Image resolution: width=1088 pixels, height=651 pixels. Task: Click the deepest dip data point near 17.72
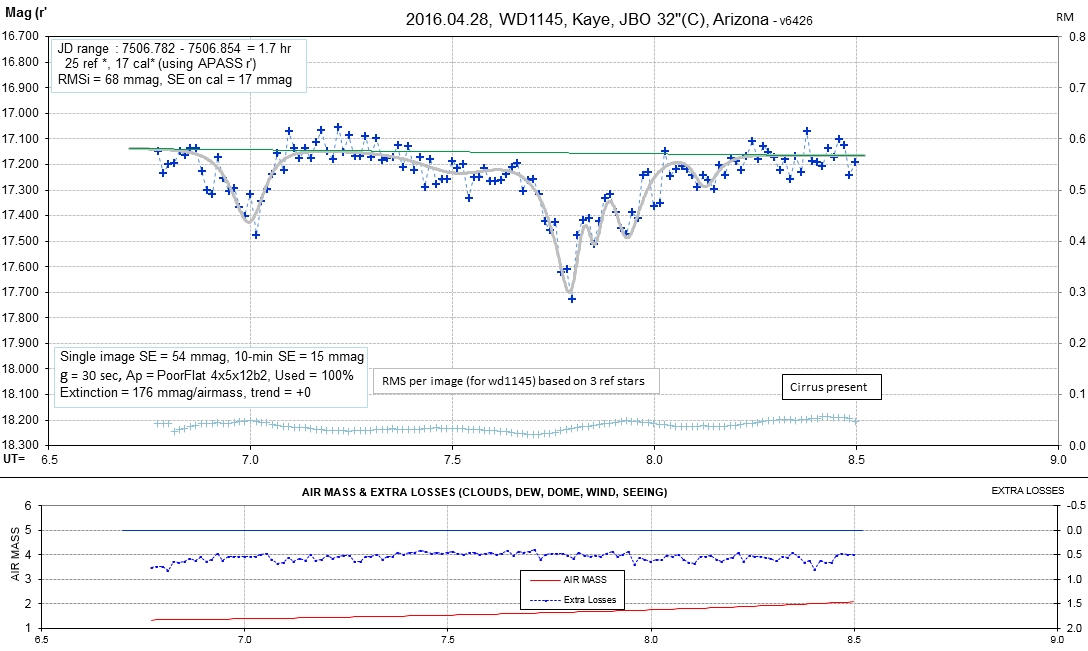[572, 298]
